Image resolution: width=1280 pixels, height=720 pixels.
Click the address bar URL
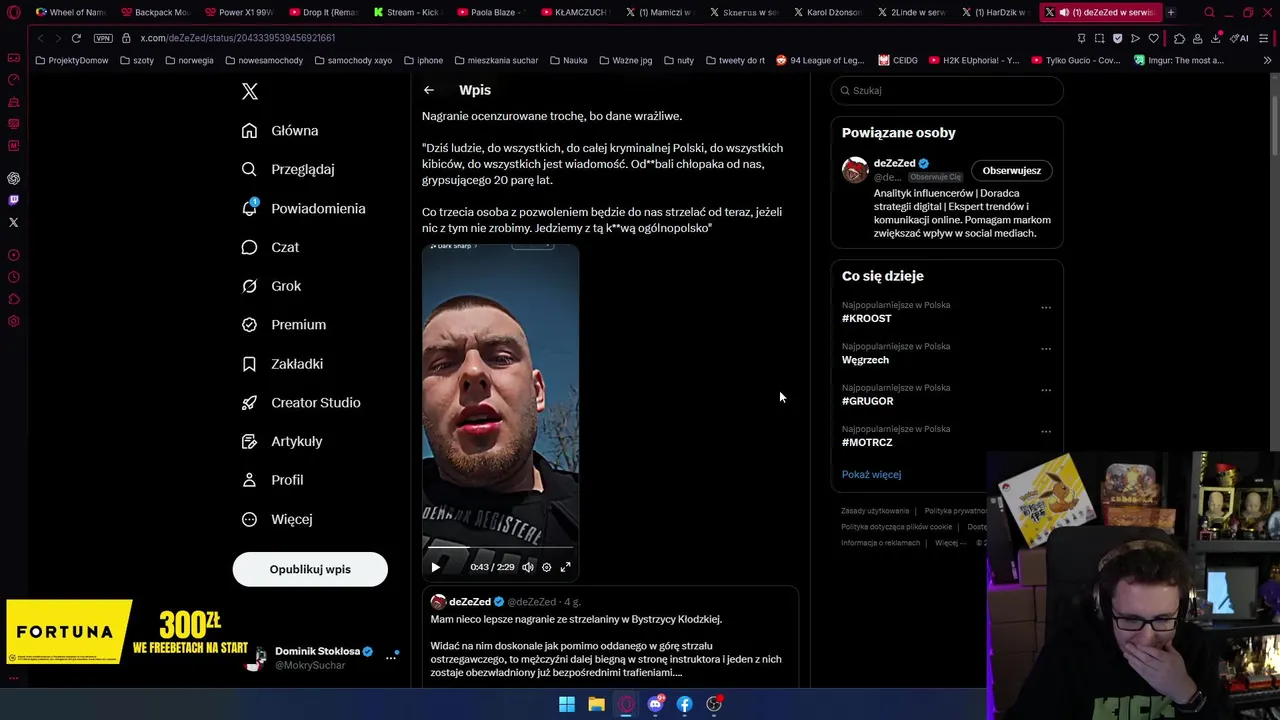[238, 38]
